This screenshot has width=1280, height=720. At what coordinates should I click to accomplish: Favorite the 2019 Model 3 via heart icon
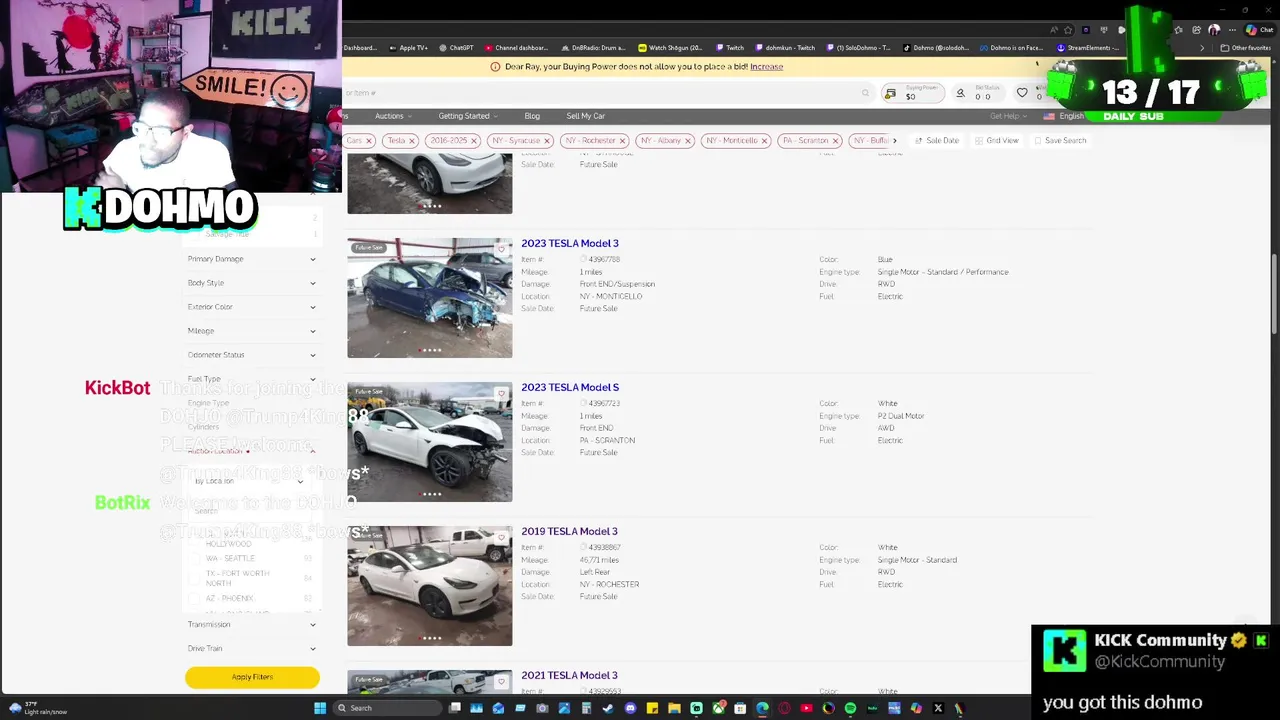click(x=502, y=537)
